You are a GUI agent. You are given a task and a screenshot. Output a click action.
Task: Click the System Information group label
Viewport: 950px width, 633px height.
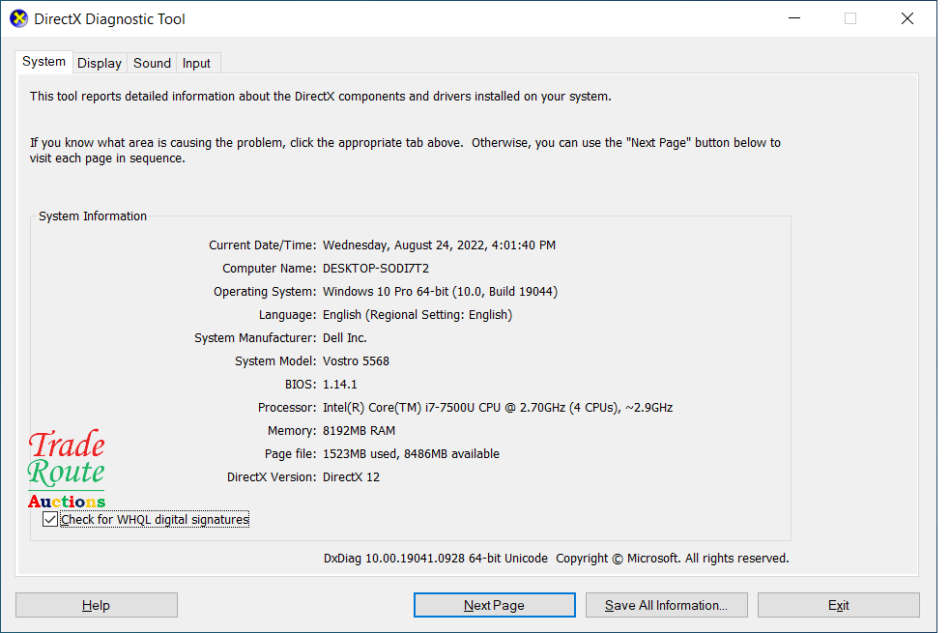pos(92,216)
